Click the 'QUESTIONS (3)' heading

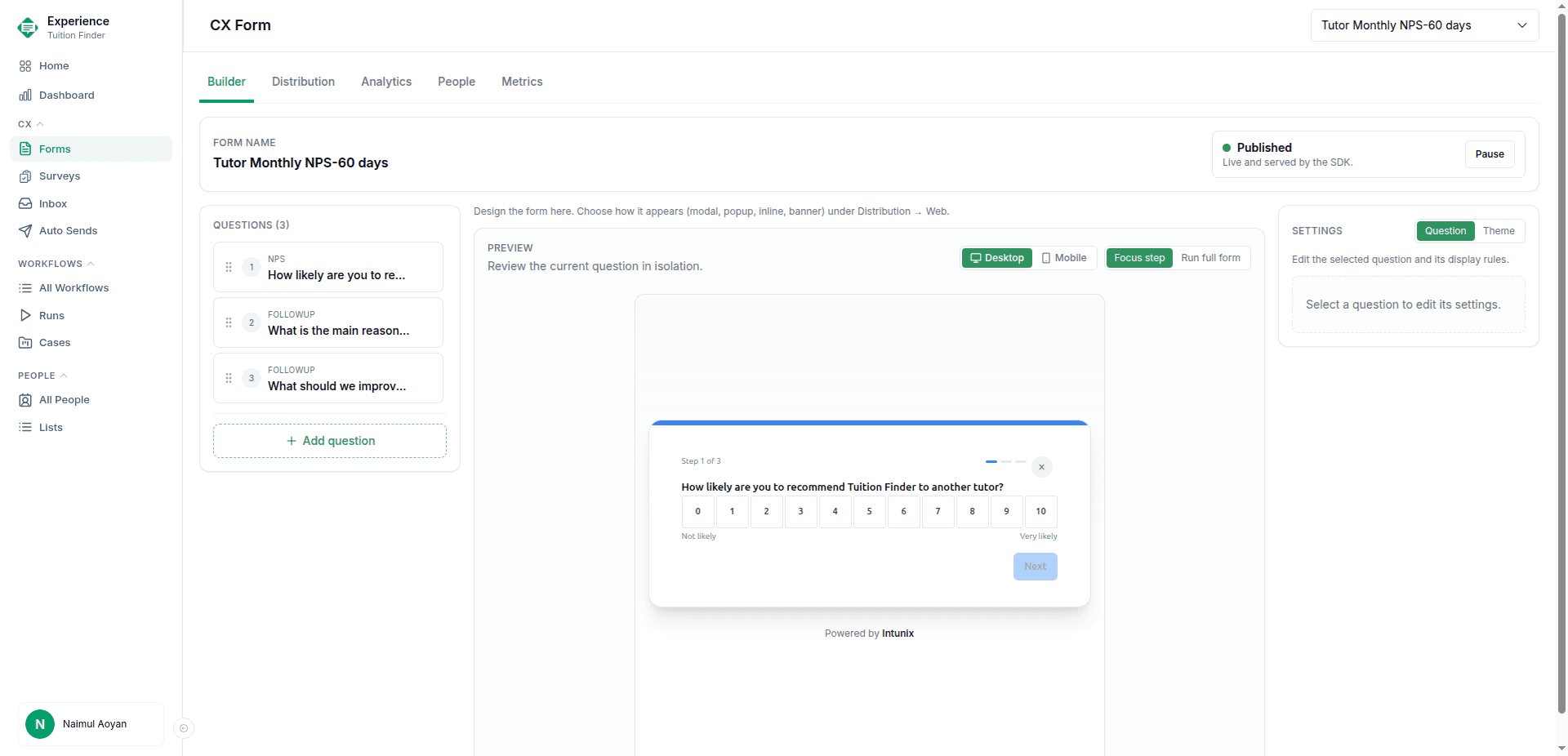pyautogui.click(x=252, y=225)
